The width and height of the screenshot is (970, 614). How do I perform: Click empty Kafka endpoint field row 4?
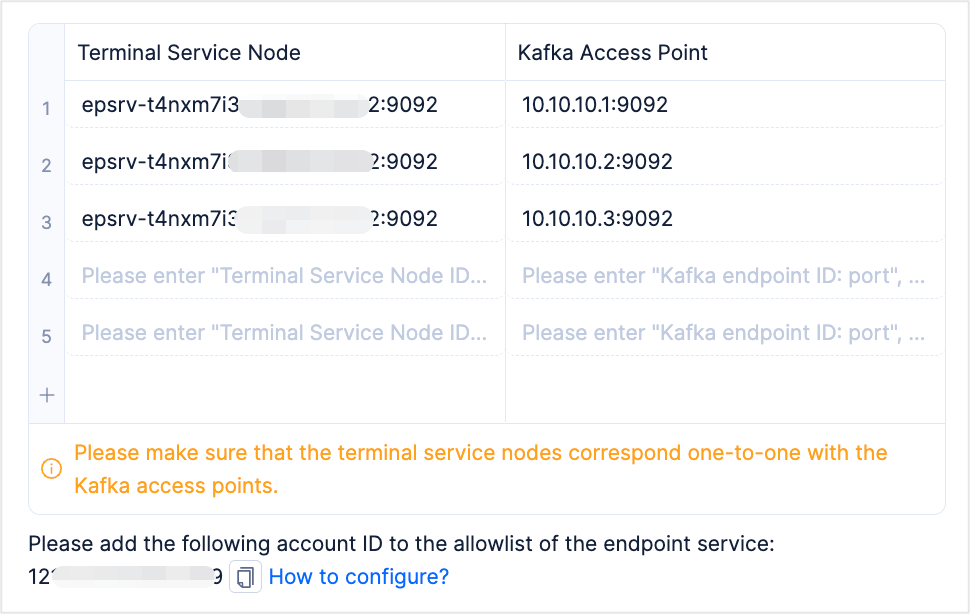click(723, 276)
